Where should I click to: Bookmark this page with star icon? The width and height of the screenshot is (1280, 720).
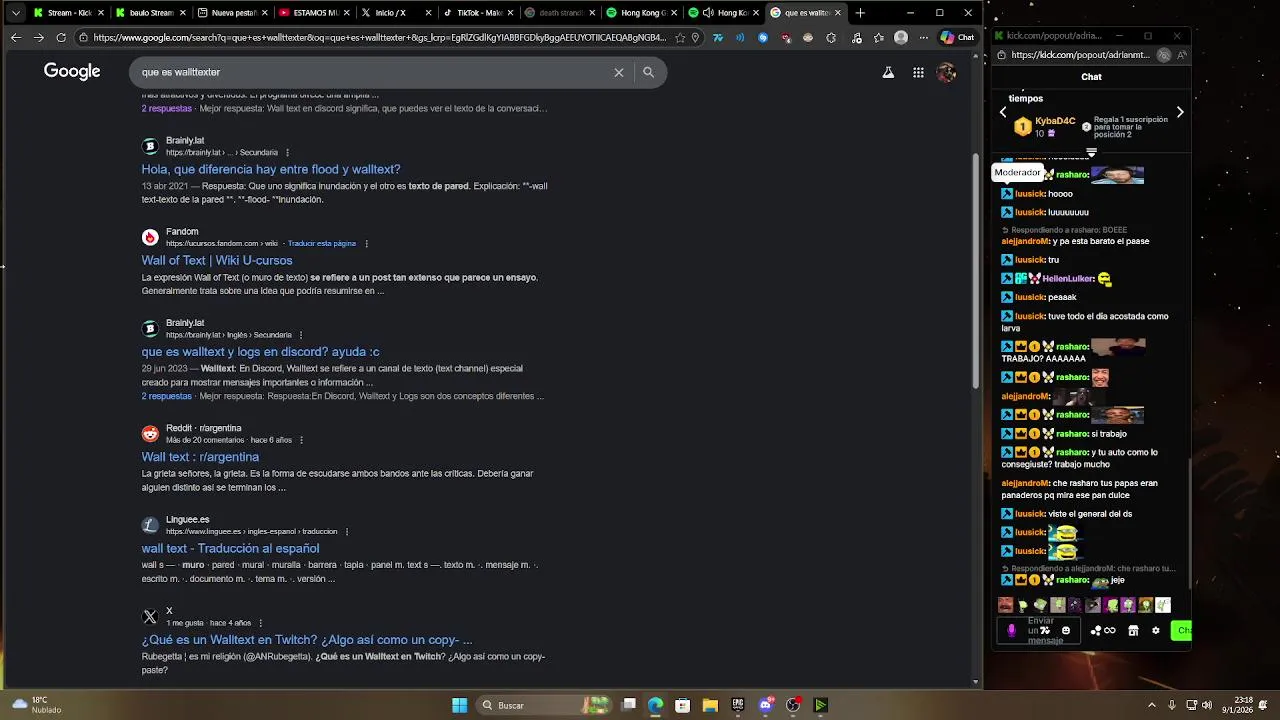680,38
